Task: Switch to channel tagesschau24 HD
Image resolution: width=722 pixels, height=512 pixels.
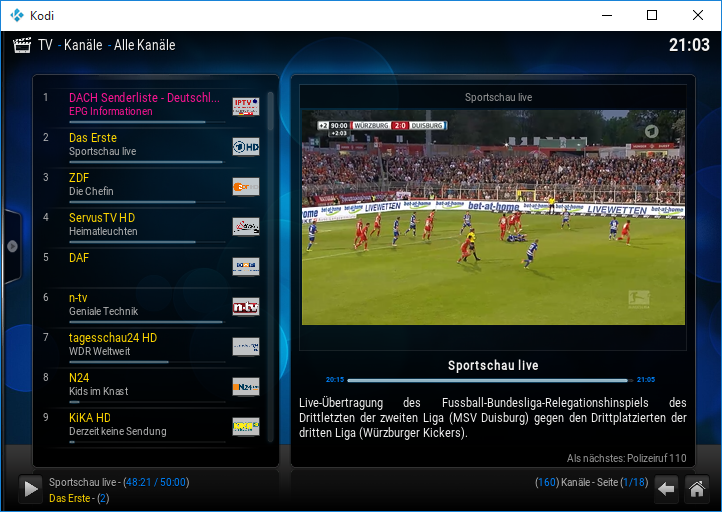Action: (x=113, y=338)
